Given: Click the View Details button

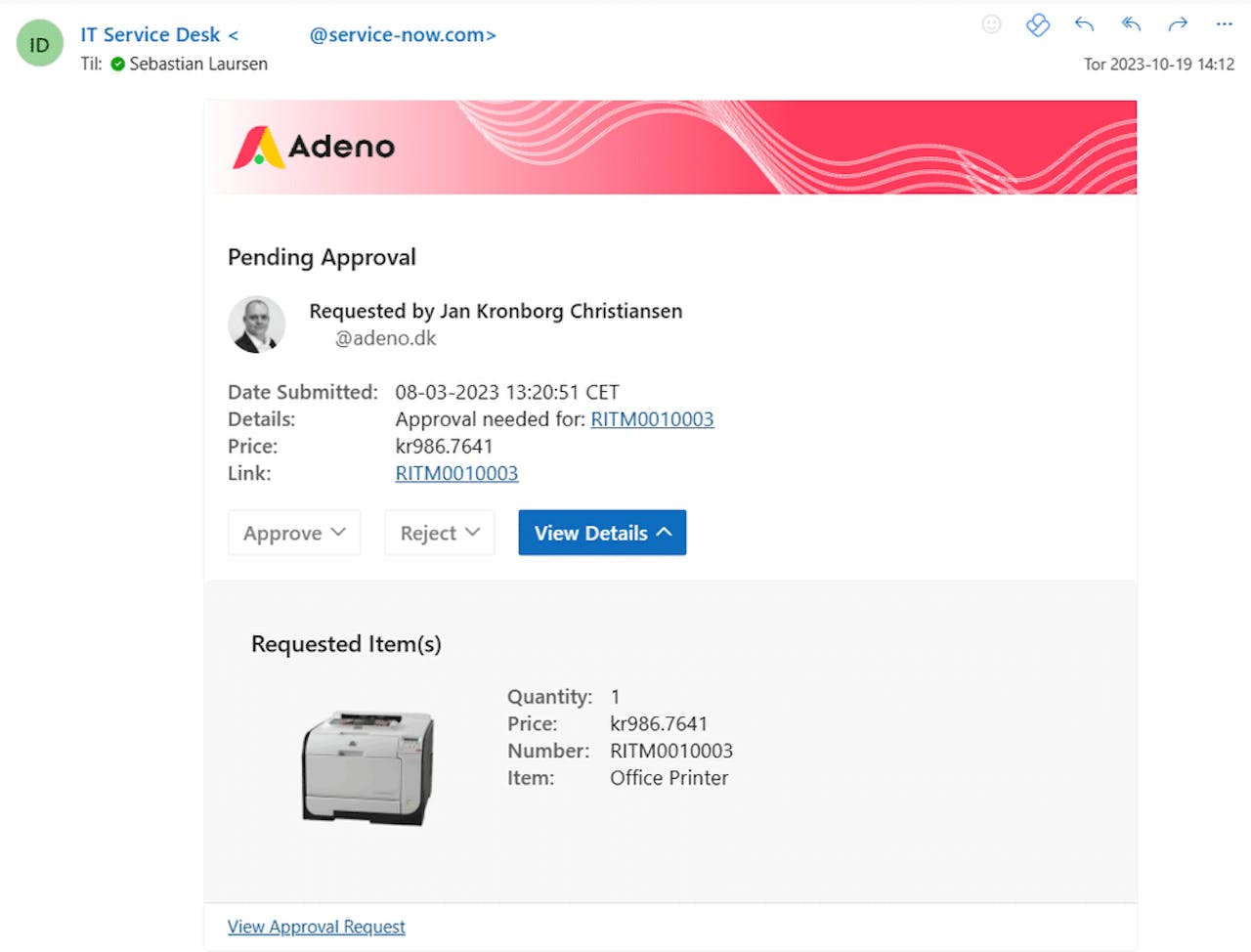Looking at the screenshot, I should [x=591, y=533].
